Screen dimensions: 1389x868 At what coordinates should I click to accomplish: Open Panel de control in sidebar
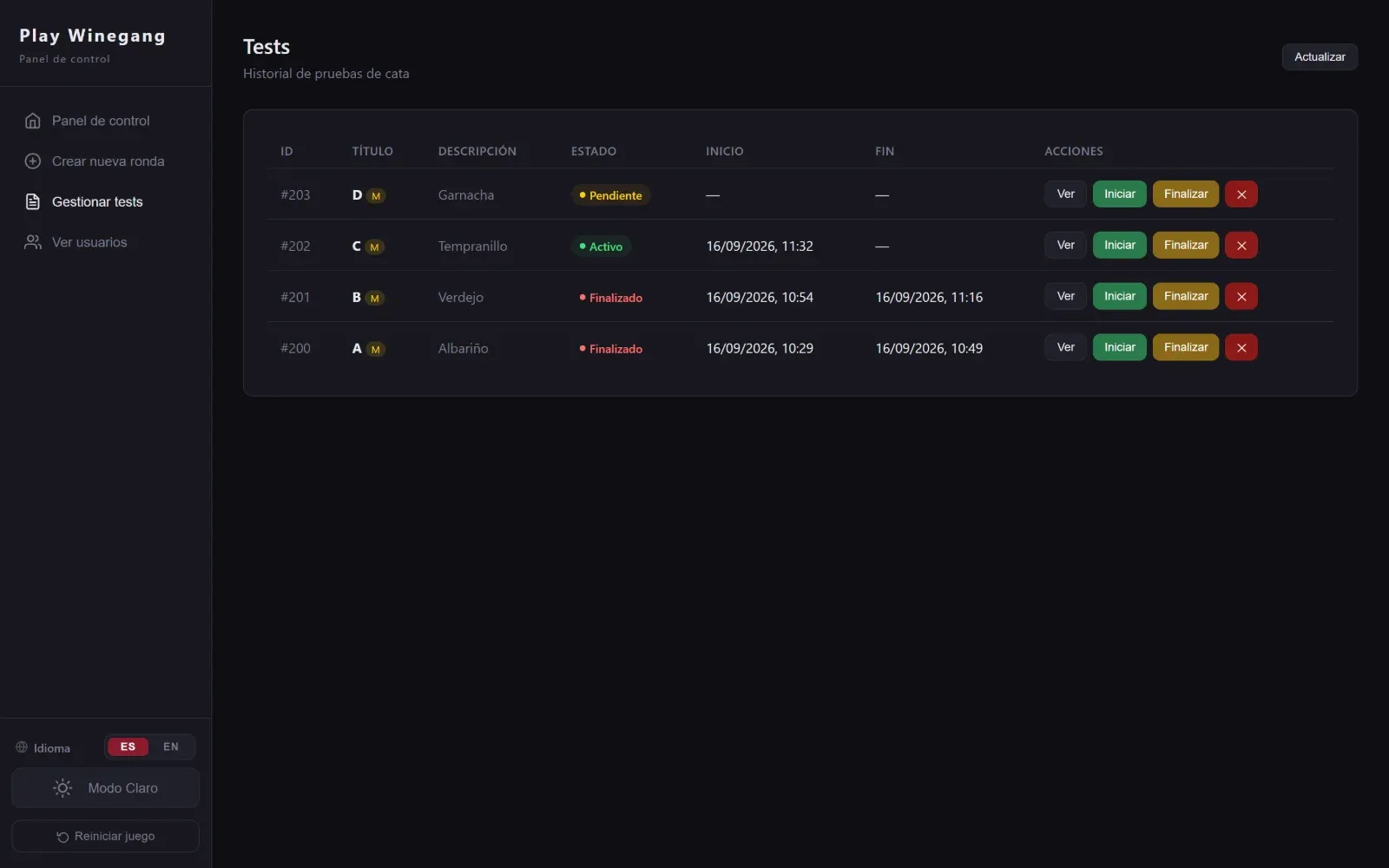(x=106, y=121)
